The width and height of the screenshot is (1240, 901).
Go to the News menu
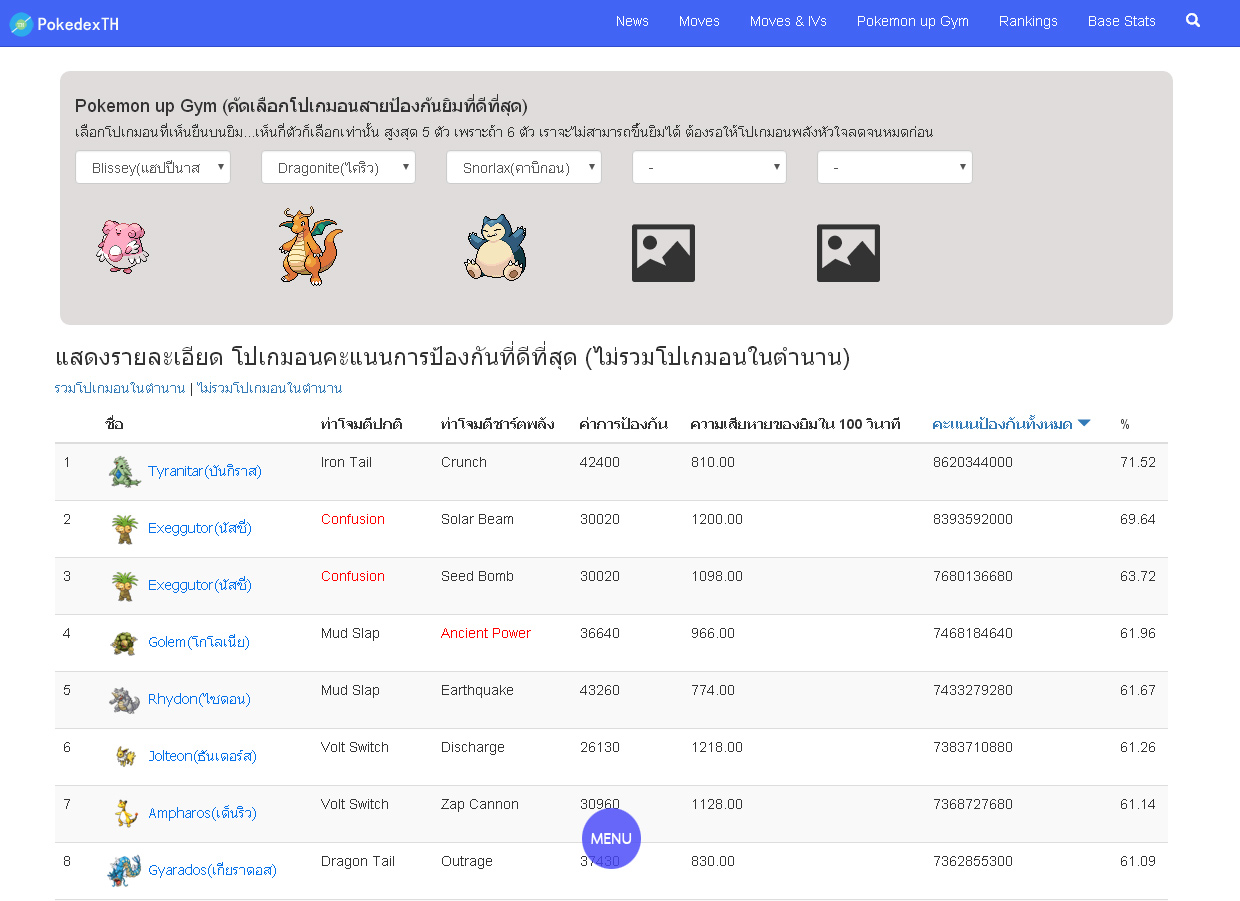click(x=632, y=21)
